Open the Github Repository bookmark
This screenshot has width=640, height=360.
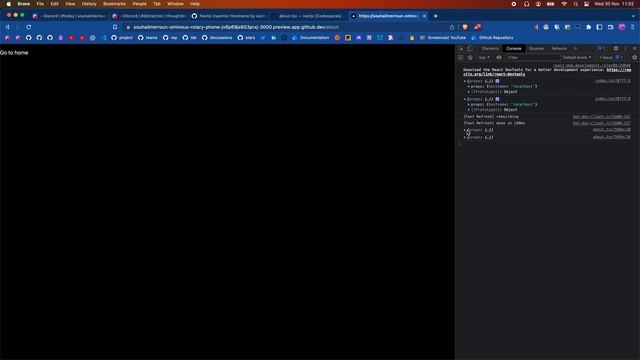492,38
